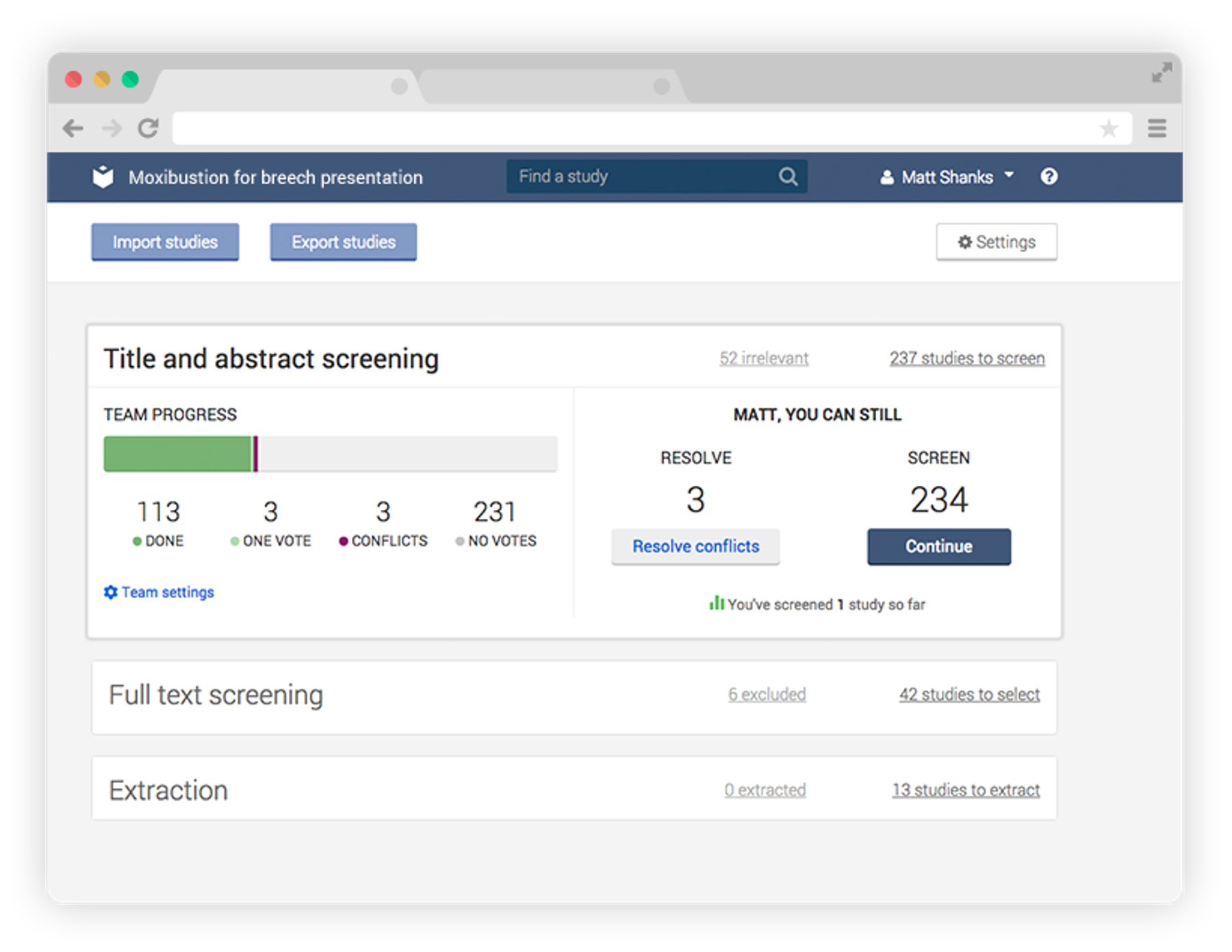Click the yellow minimize window button
Image resolution: width=1232 pixels, height=952 pixels.
point(102,79)
